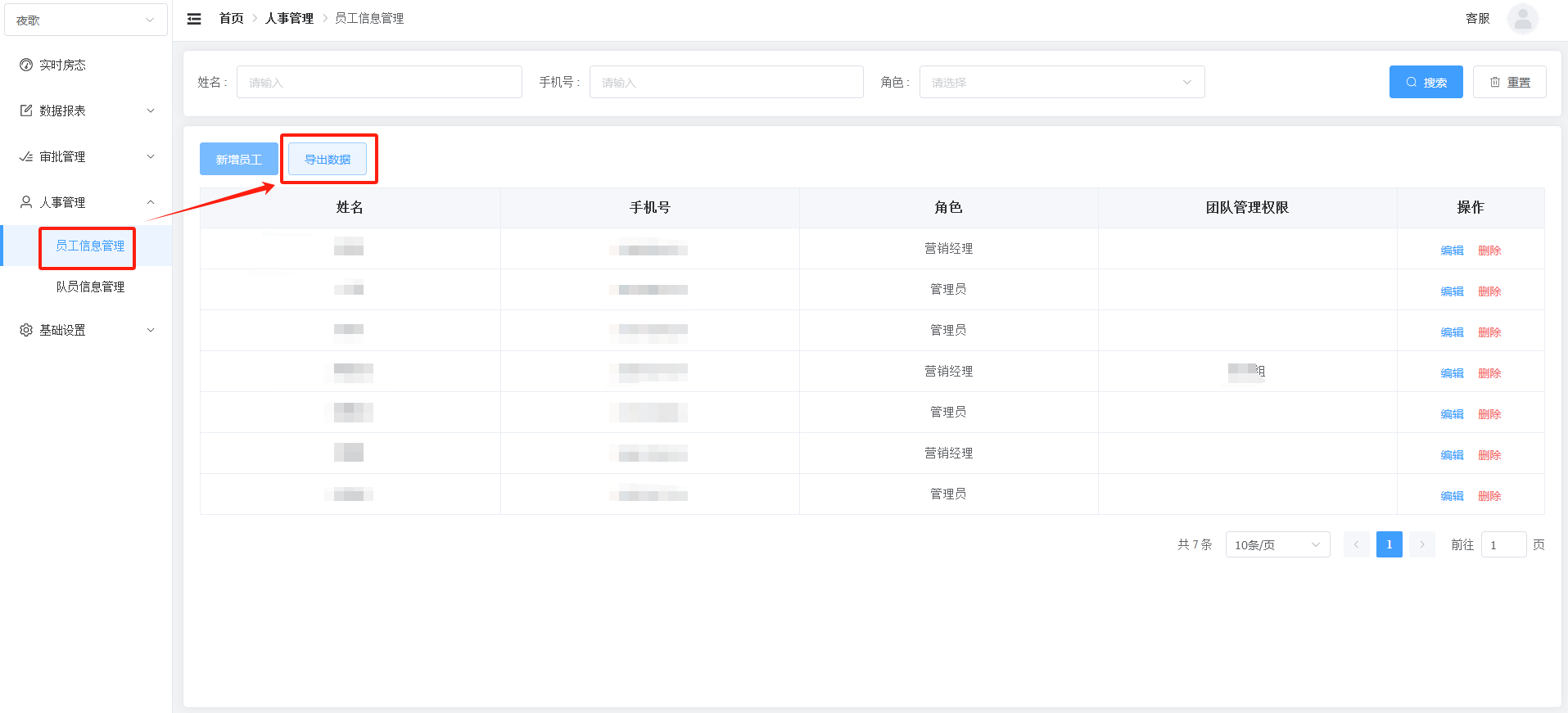The image size is (1568, 713).
Task: Collapse the 人事管理 sidebar menu
Action: [x=86, y=202]
